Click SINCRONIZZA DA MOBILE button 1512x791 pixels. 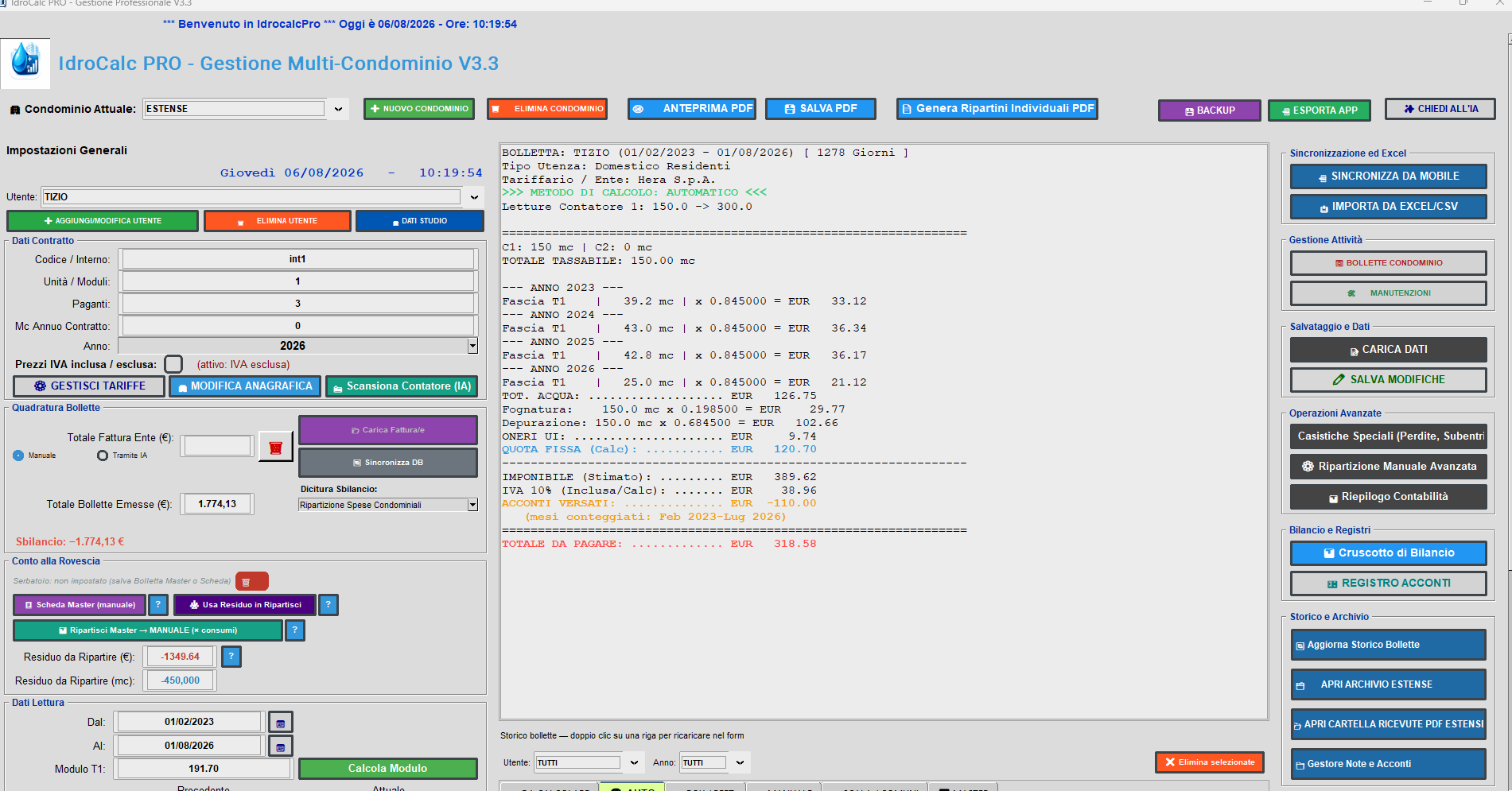point(1388,176)
